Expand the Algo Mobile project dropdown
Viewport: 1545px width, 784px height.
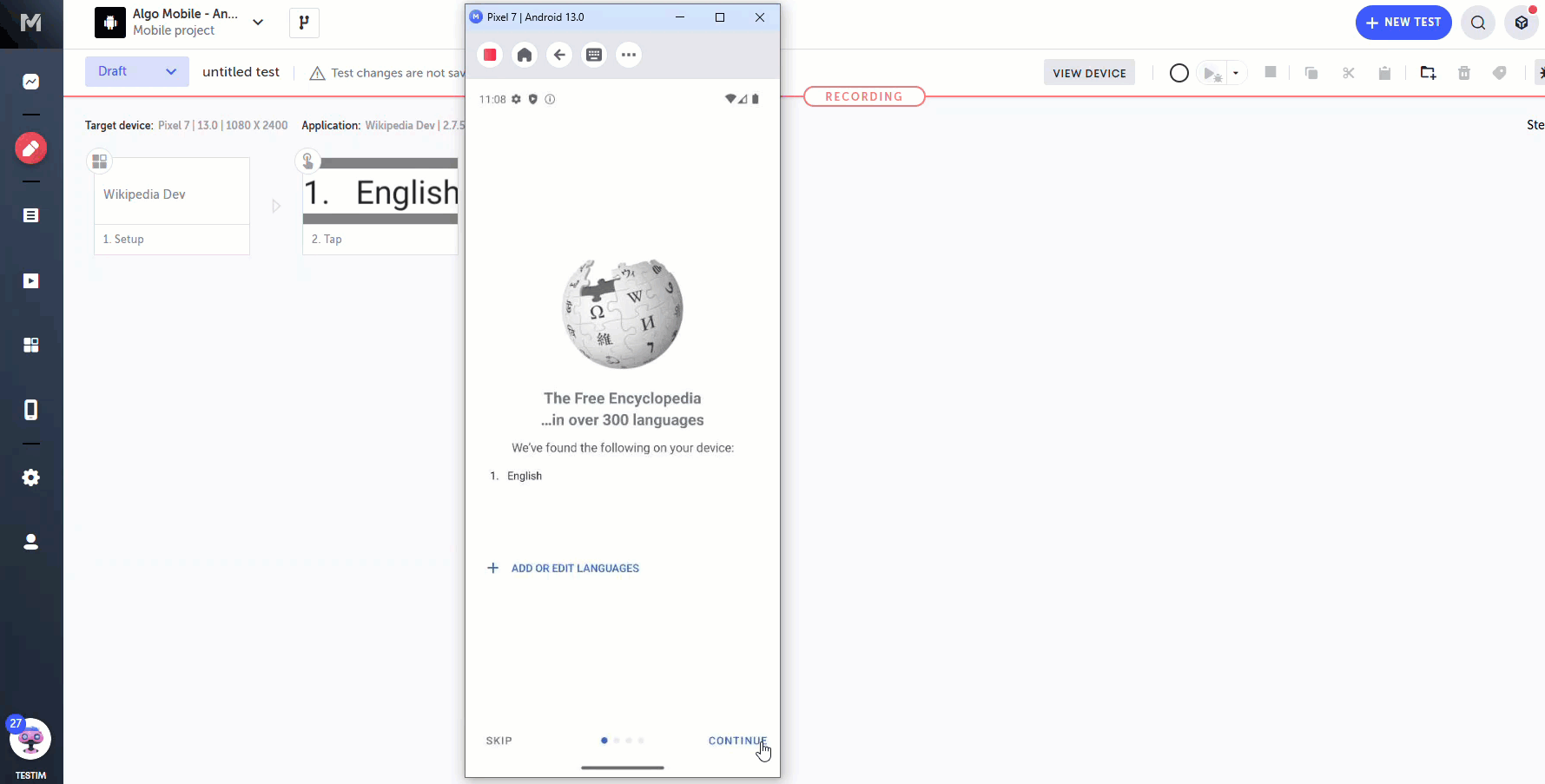[x=258, y=23]
